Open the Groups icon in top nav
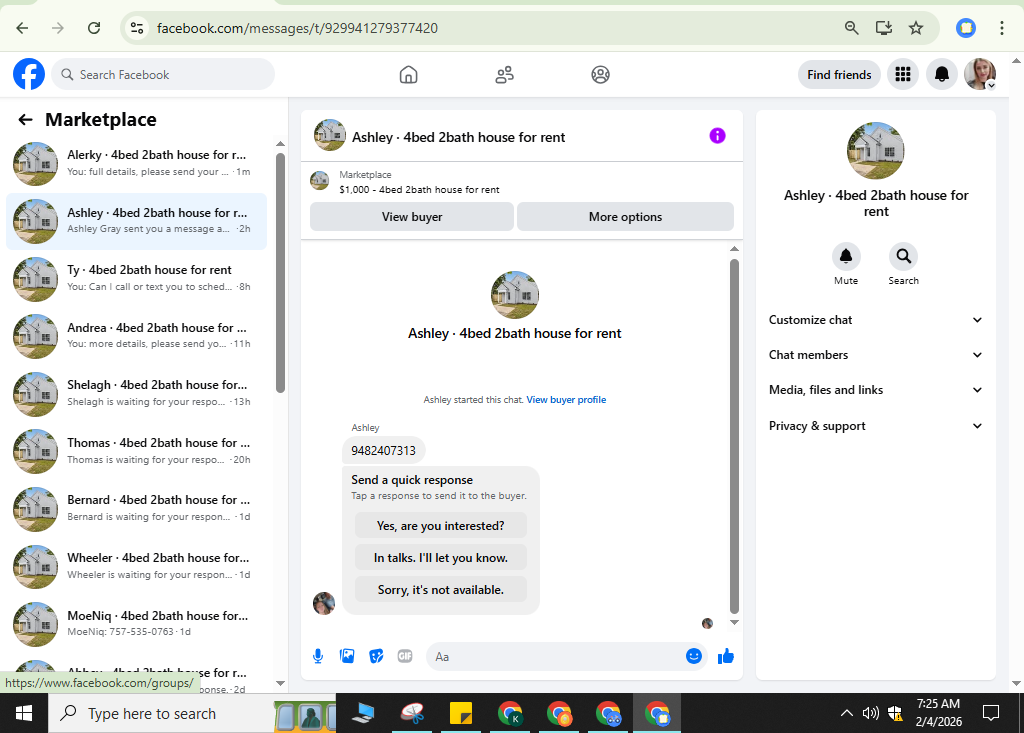This screenshot has height=733, width=1024. tap(600, 74)
